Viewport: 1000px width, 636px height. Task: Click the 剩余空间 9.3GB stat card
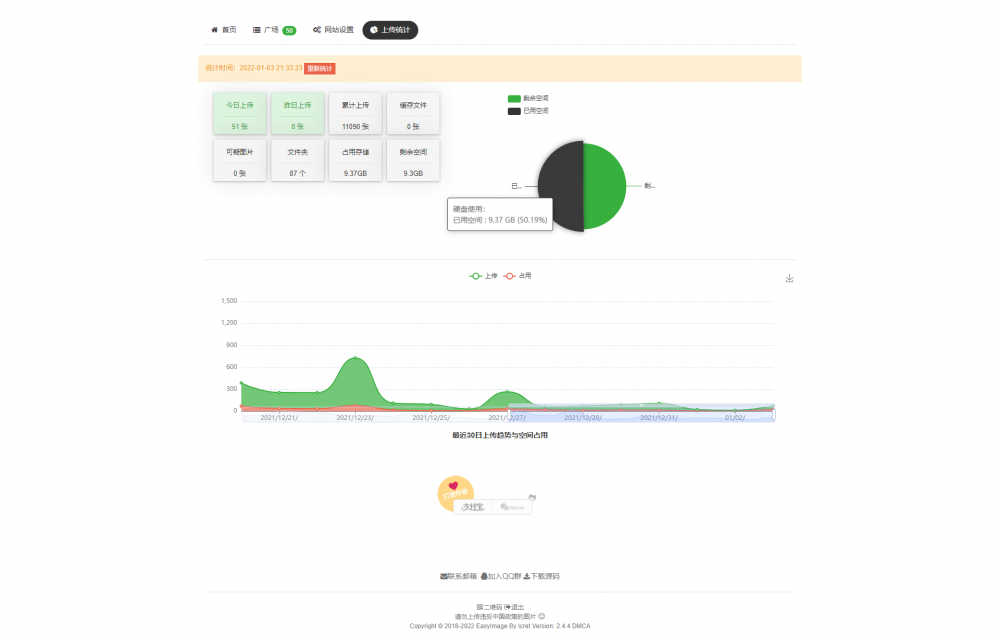click(x=413, y=160)
